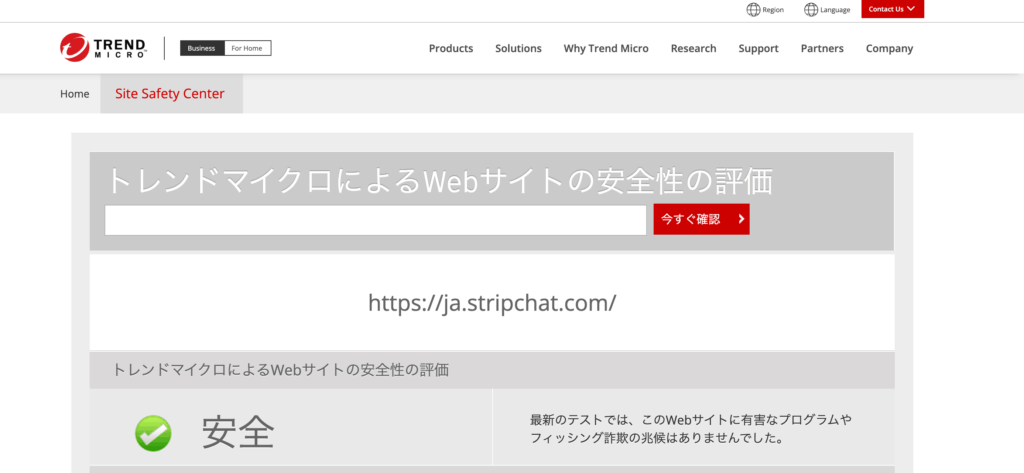Click the https://ja.stripchat.com/ URL text

pos(492,302)
